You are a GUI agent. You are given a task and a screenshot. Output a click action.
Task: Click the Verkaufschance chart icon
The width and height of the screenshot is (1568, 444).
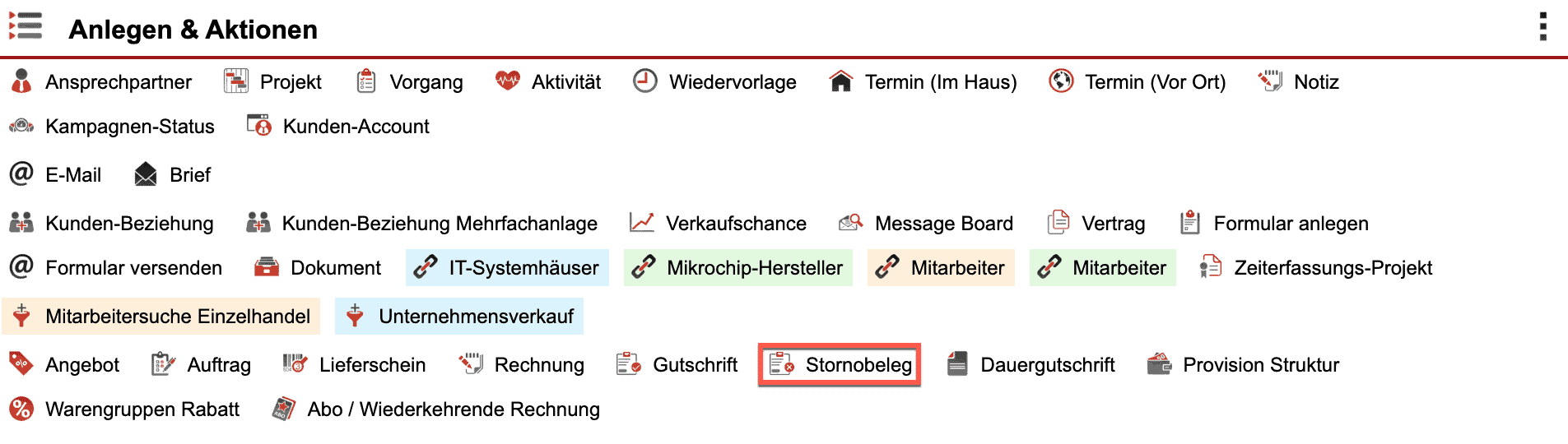pos(641,223)
